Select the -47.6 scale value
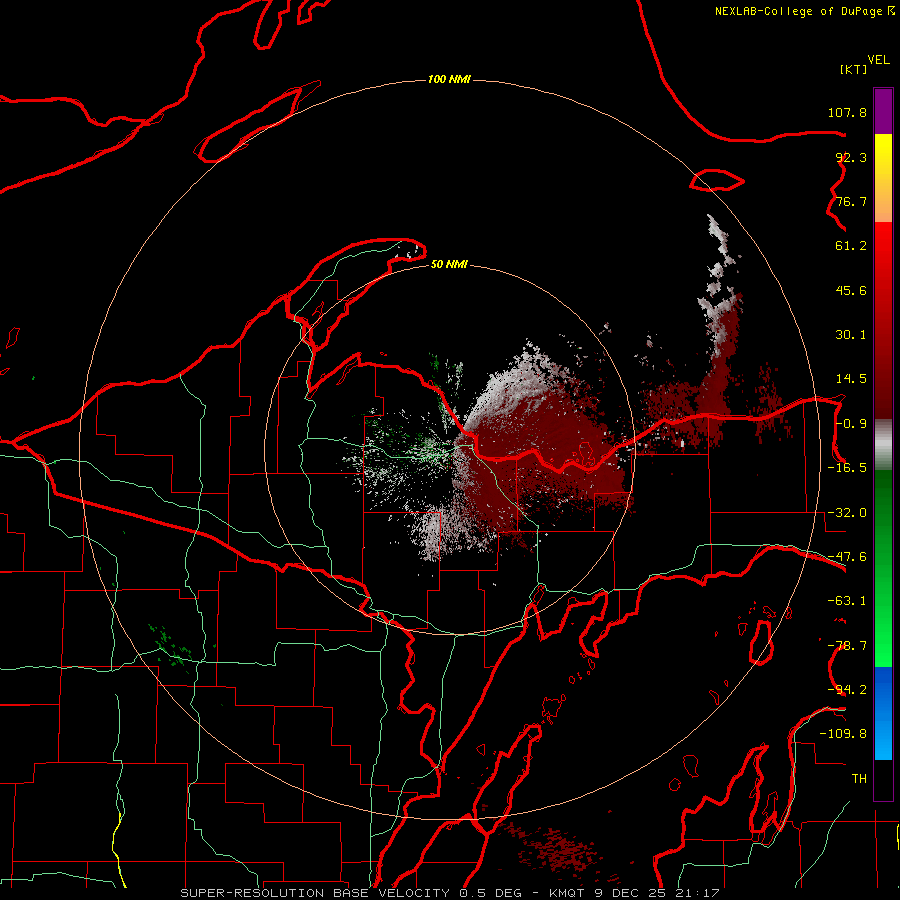The image size is (900, 900). [x=847, y=557]
